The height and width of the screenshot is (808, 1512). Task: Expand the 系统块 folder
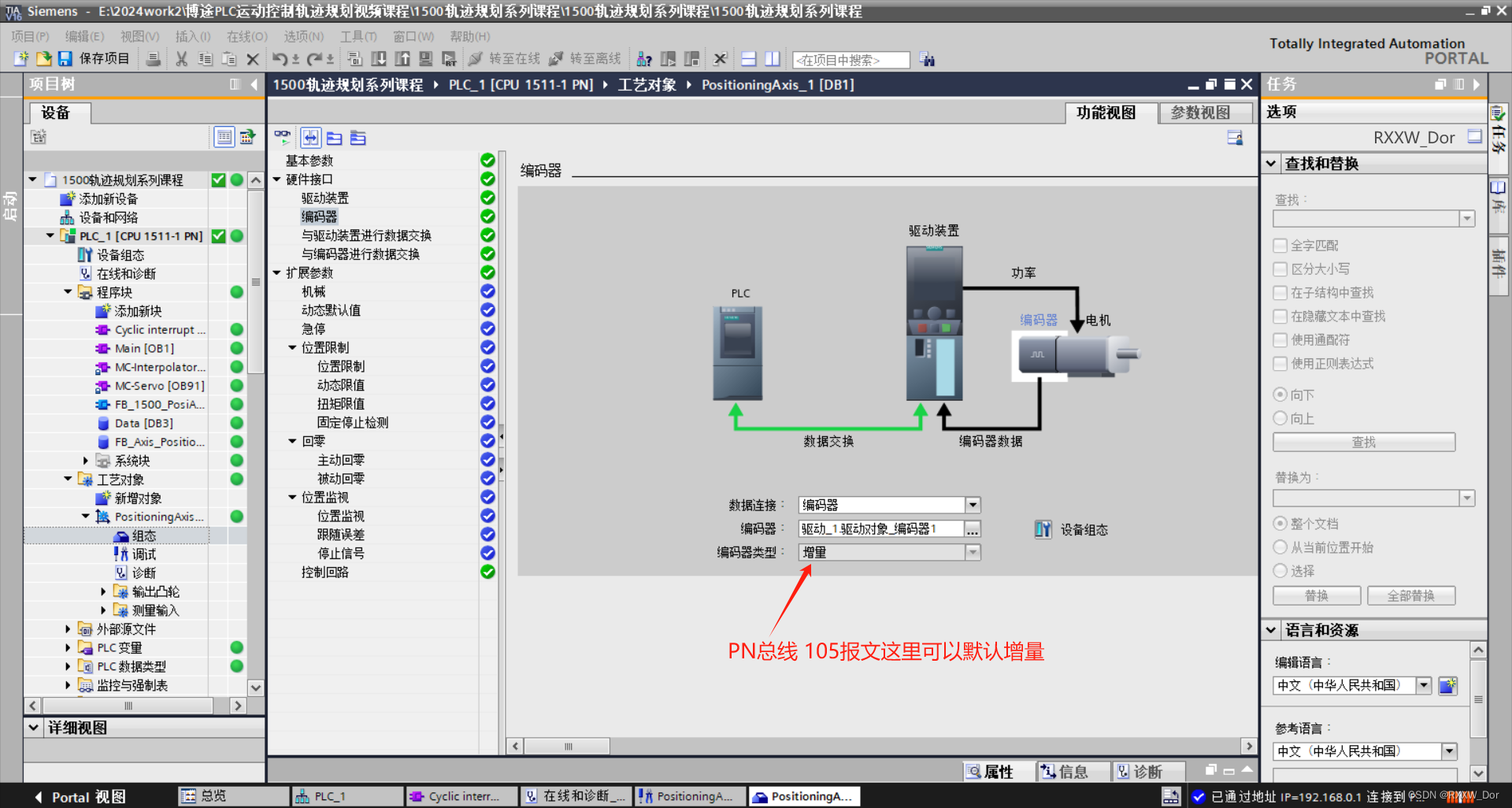(86, 461)
